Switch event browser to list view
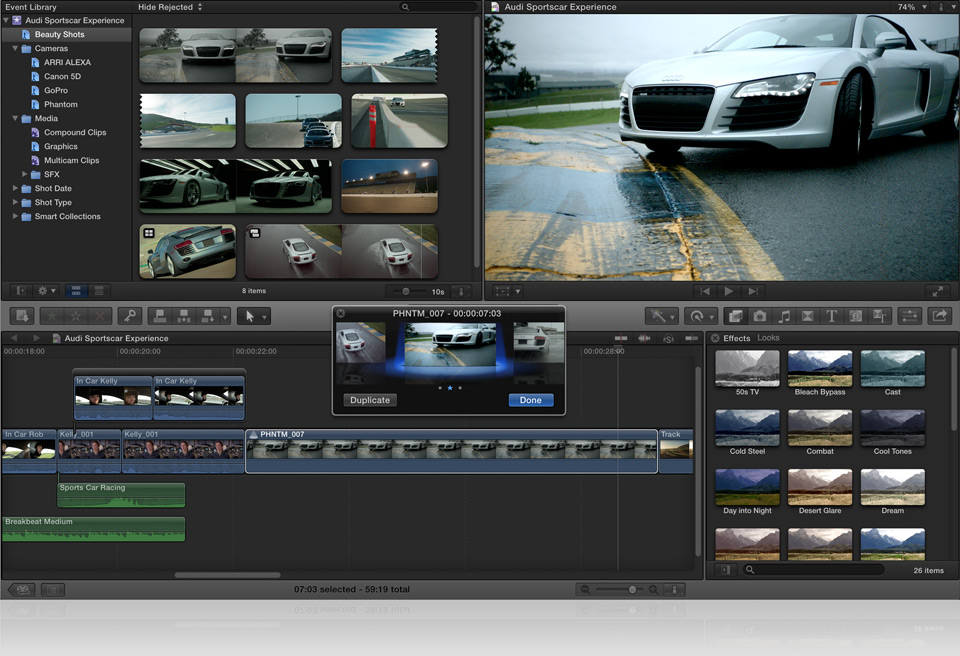 click(99, 291)
